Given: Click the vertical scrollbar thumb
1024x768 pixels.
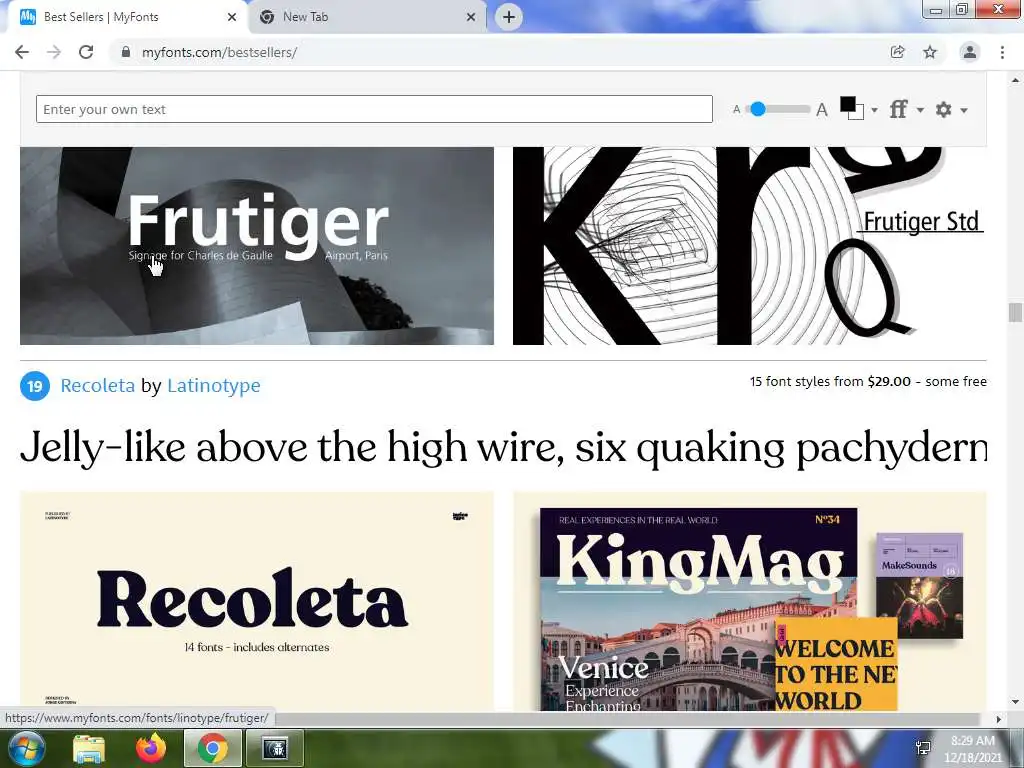Looking at the screenshot, I should (x=1015, y=312).
